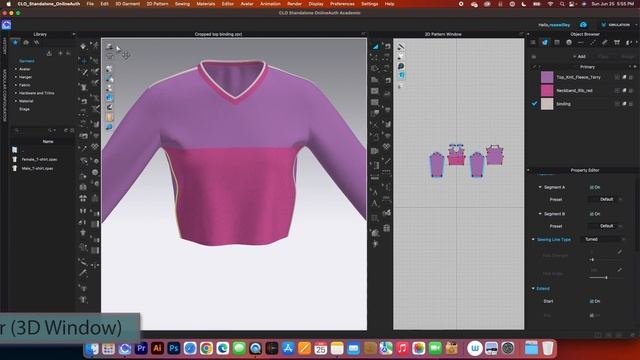Click the CLO cloud icon near username
Viewport: 640px width, 360px height.
[x=583, y=25]
